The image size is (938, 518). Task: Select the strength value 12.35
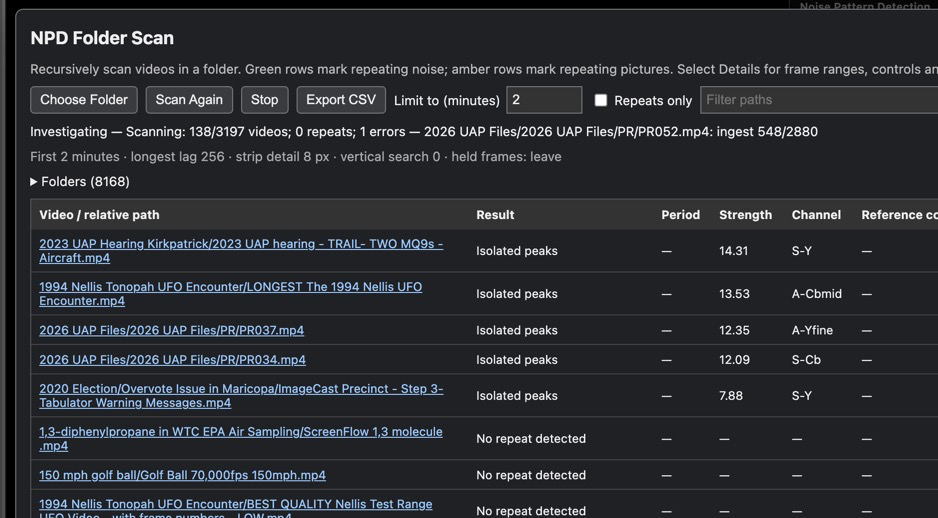(734, 330)
